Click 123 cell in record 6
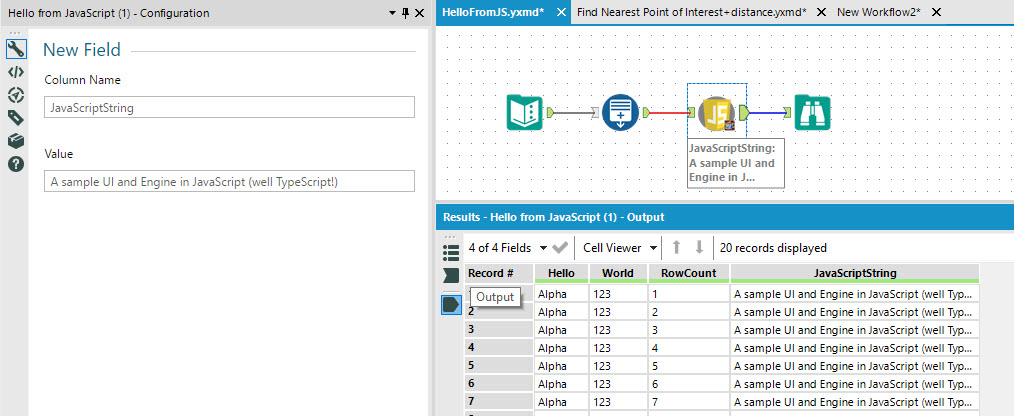 point(618,384)
